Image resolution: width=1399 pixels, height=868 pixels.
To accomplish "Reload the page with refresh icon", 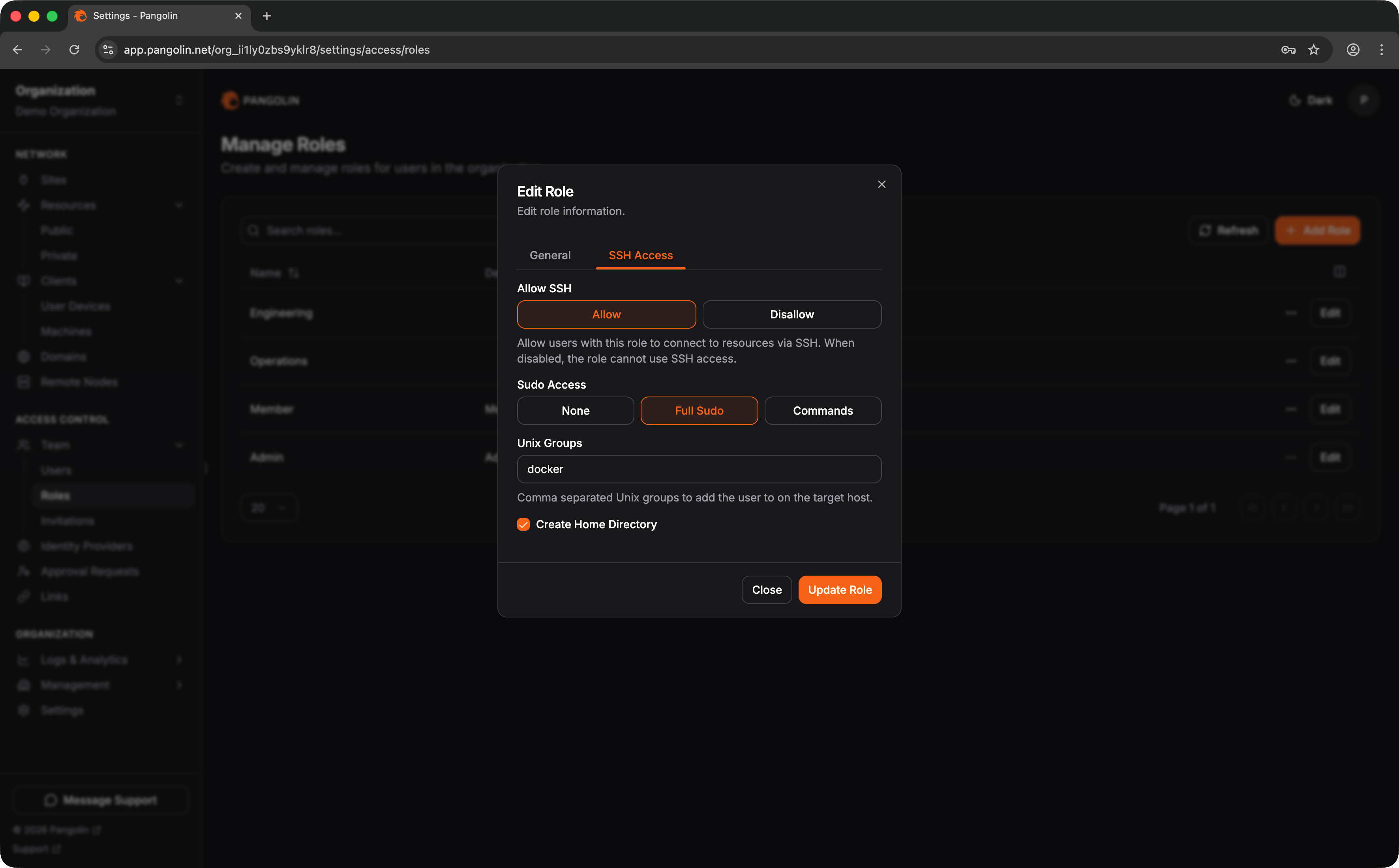I will tap(74, 50).
